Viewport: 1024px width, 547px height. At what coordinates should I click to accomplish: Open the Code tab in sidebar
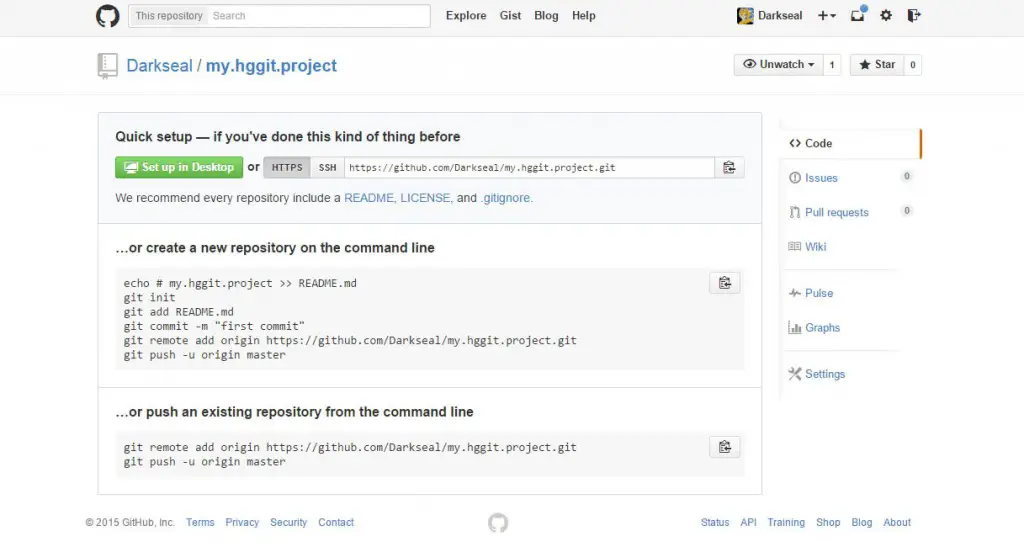850,143
